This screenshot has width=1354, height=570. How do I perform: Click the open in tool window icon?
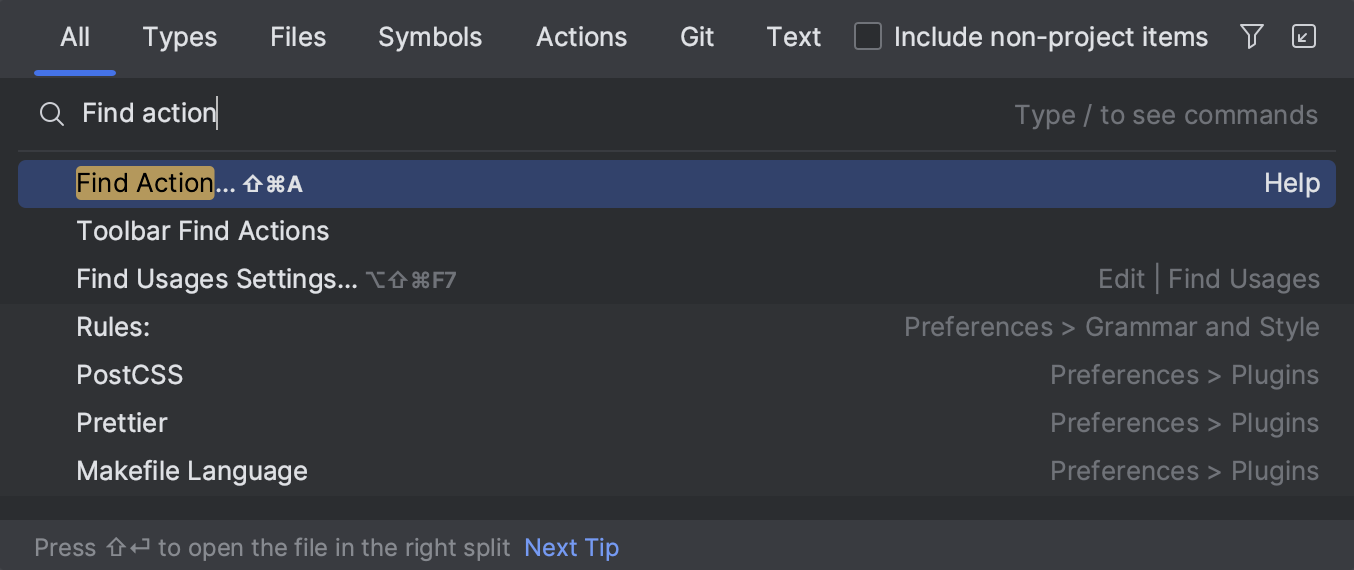pos(1304,38)
